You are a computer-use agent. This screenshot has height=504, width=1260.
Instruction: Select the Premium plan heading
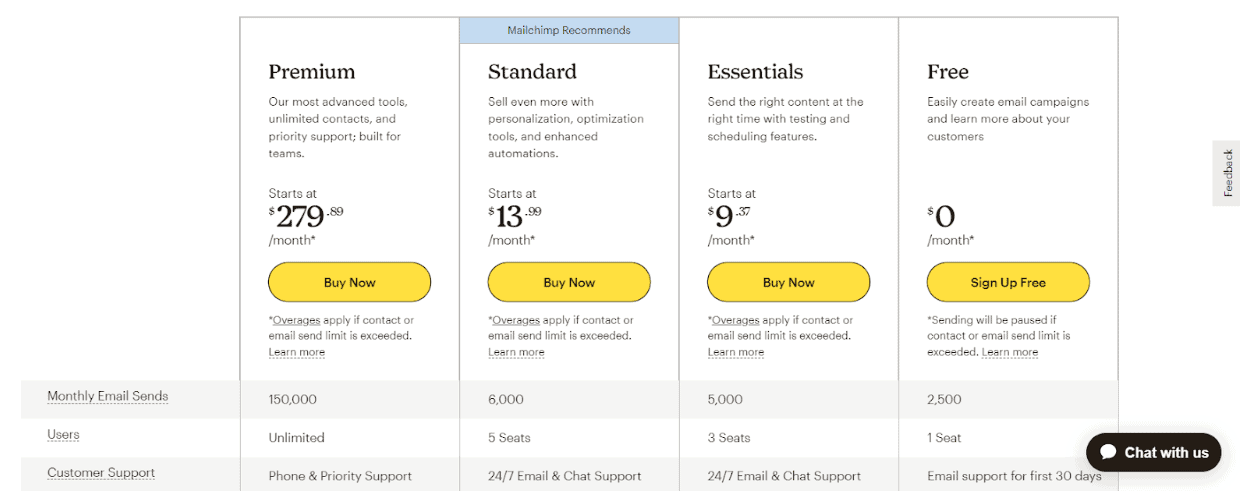click(312, 72)
